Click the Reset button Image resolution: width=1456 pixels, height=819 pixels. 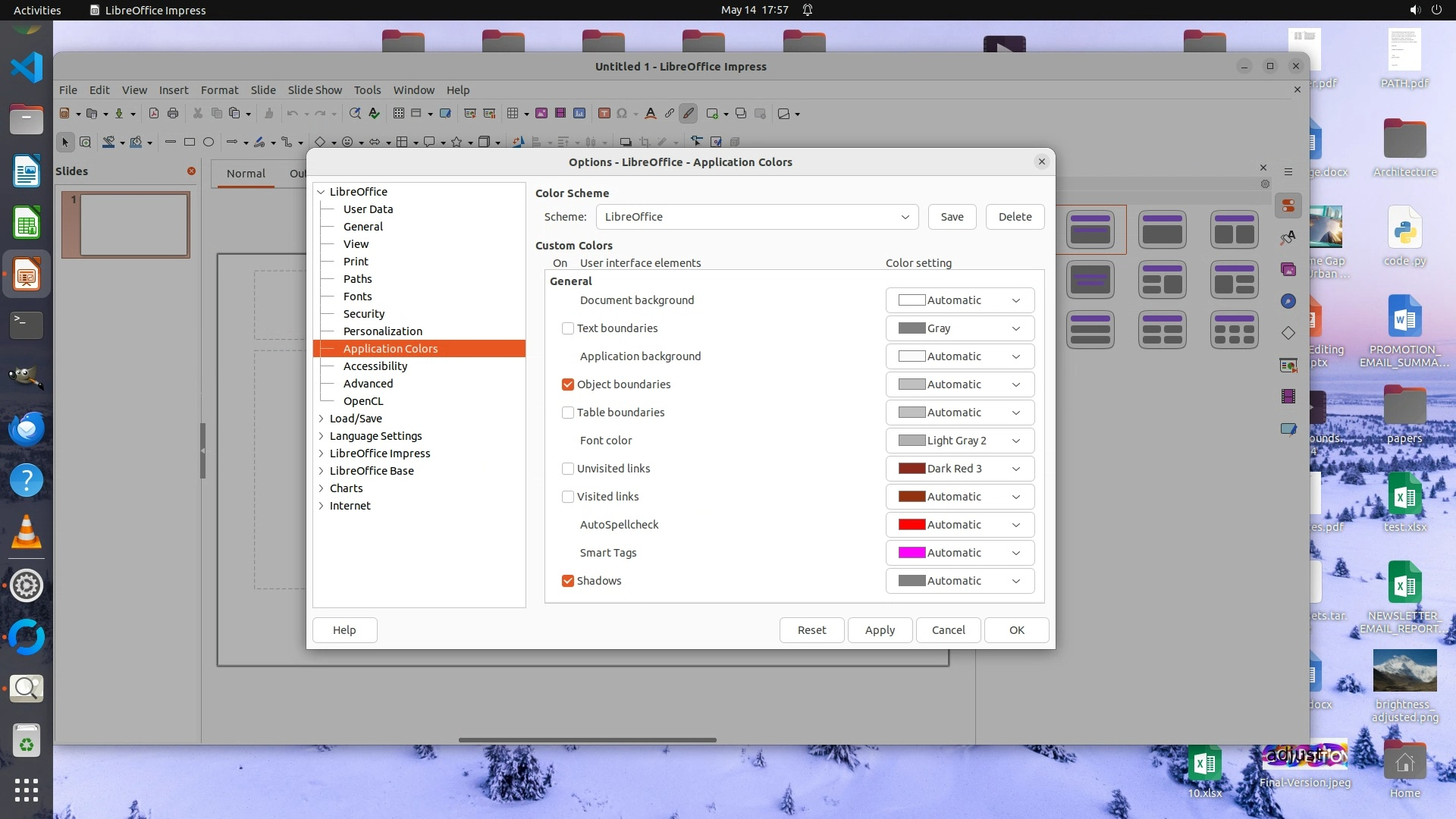(811, 630)
